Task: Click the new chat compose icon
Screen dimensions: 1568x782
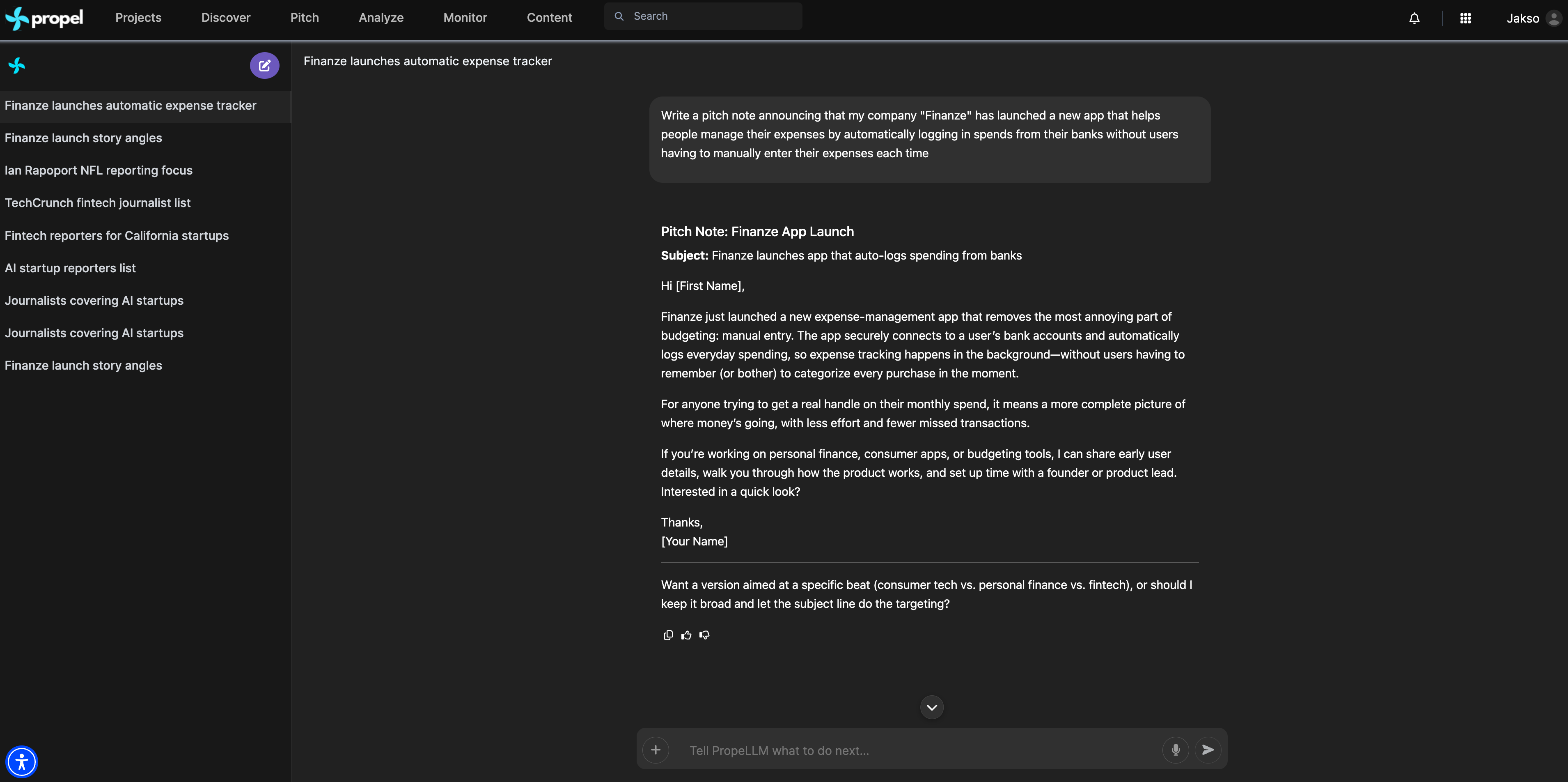Action: pyautogui.click(x=264, y=66)
